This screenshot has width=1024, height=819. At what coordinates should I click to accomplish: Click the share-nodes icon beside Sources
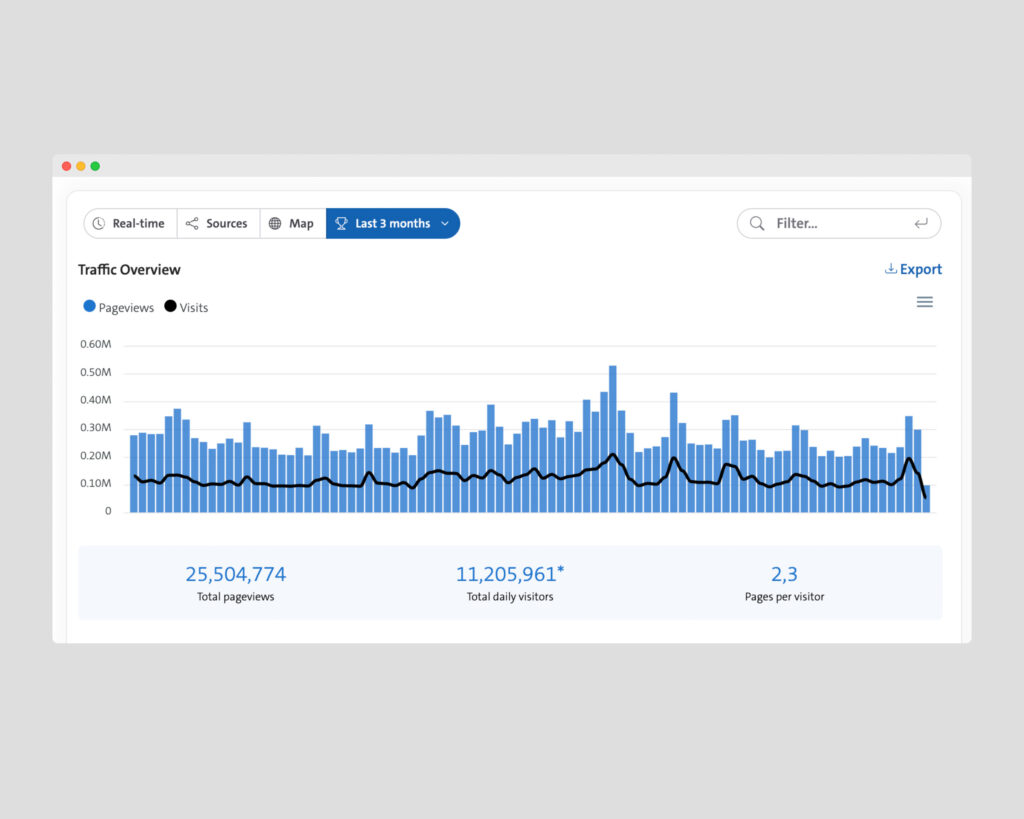[192, 224]
